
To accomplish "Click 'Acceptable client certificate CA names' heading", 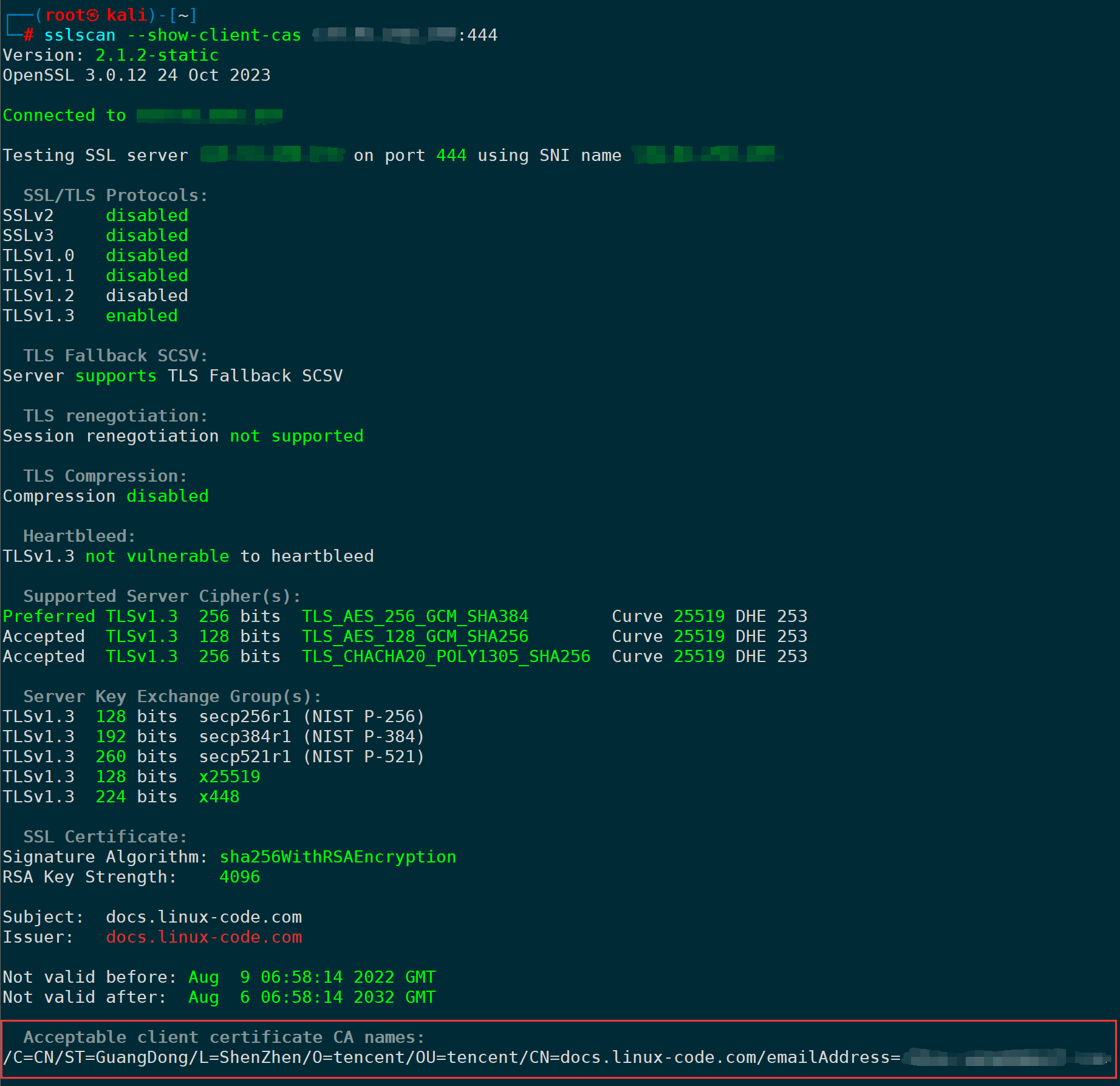I will [x=224, y=1037].
